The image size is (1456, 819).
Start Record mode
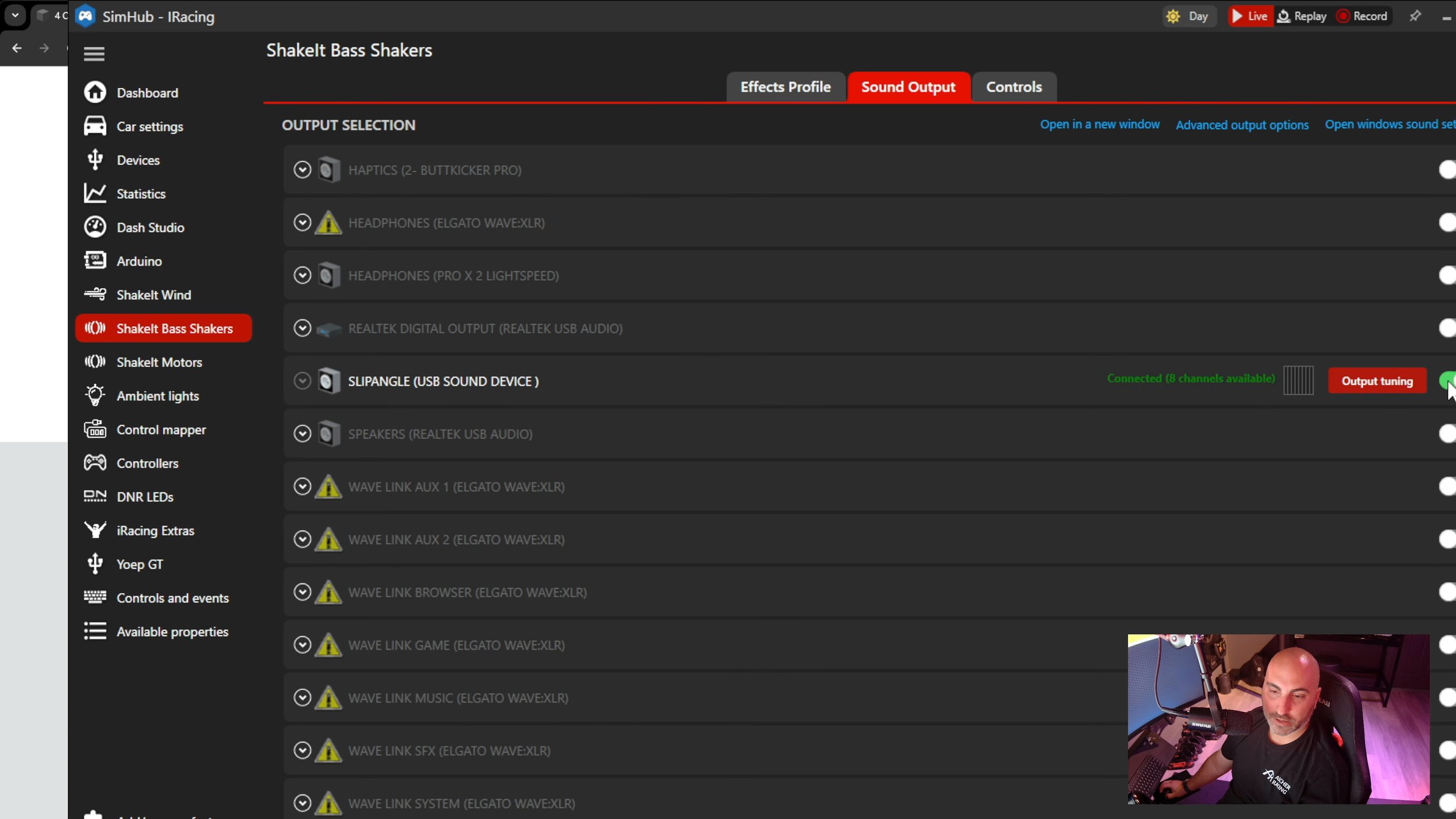(1362, 16)
